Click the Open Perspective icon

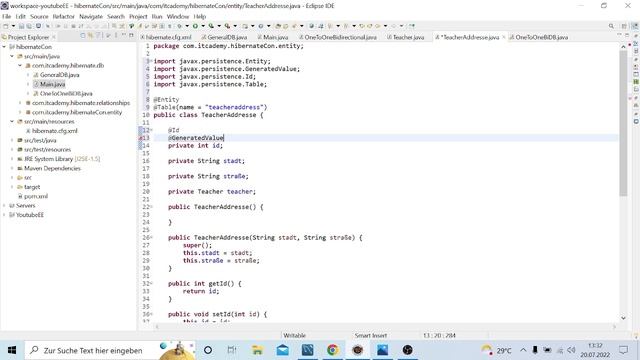tap(624, 26)
